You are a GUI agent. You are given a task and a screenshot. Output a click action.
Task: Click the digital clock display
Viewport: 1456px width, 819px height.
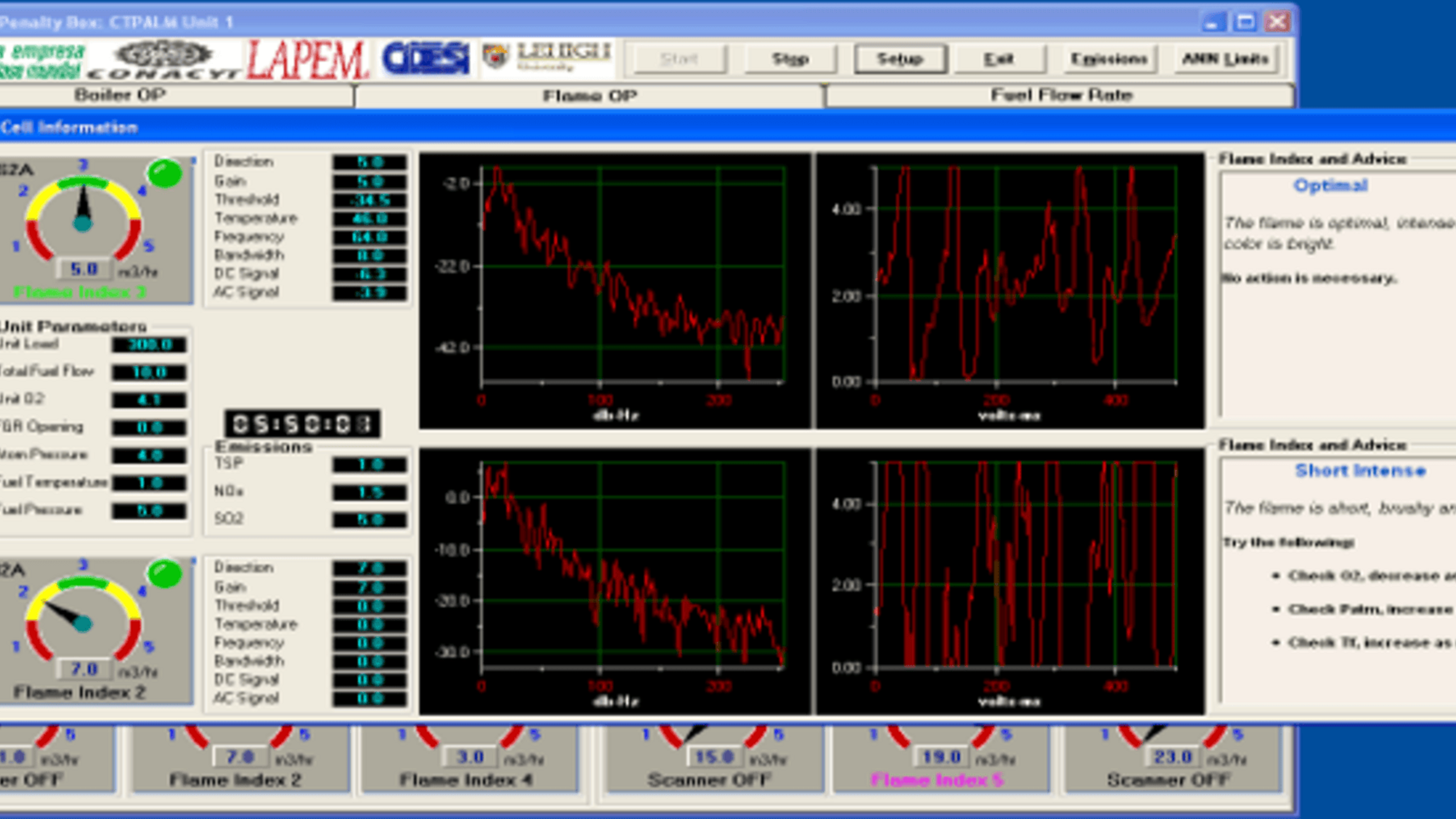tap(302, 423)
